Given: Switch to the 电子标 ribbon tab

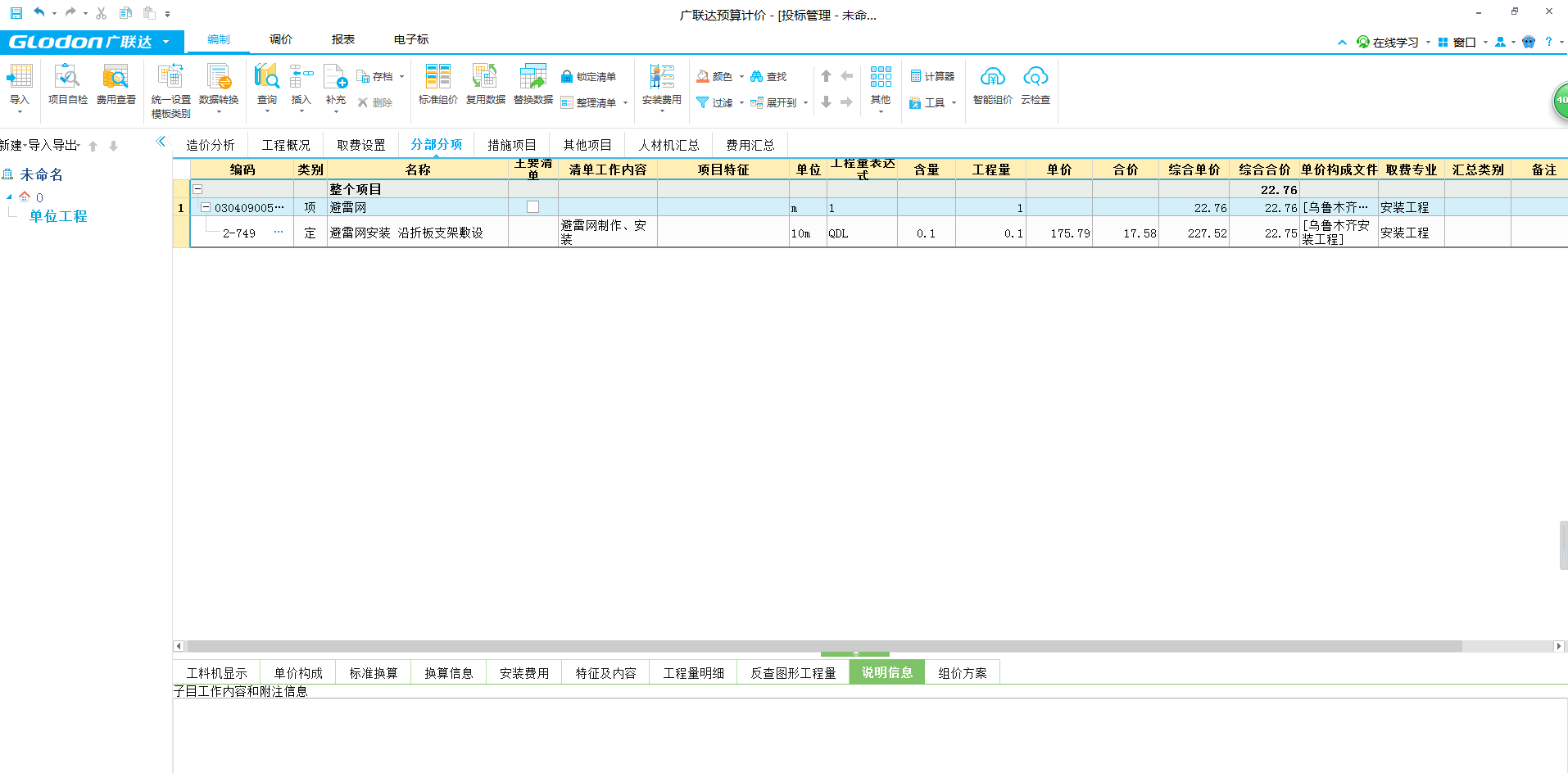Looking at the screenshot, I should 411,39.
